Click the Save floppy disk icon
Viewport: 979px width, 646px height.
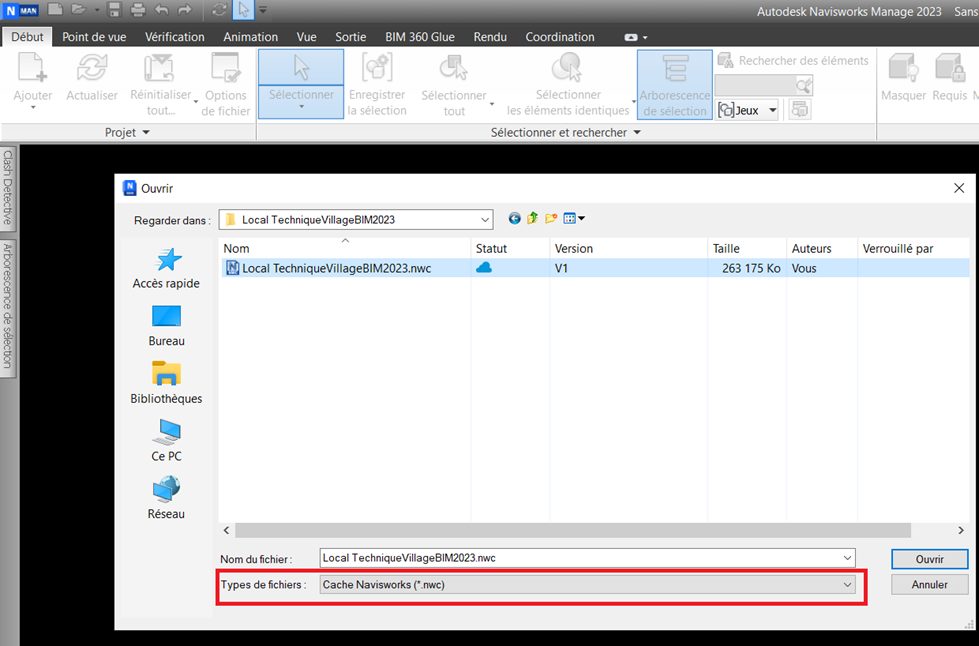(114, 9)
